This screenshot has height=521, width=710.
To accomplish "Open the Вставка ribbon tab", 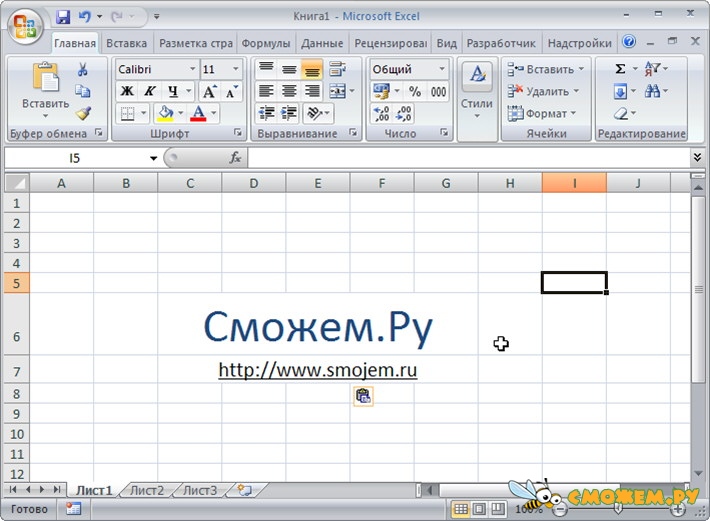I will tap(126, 43).
